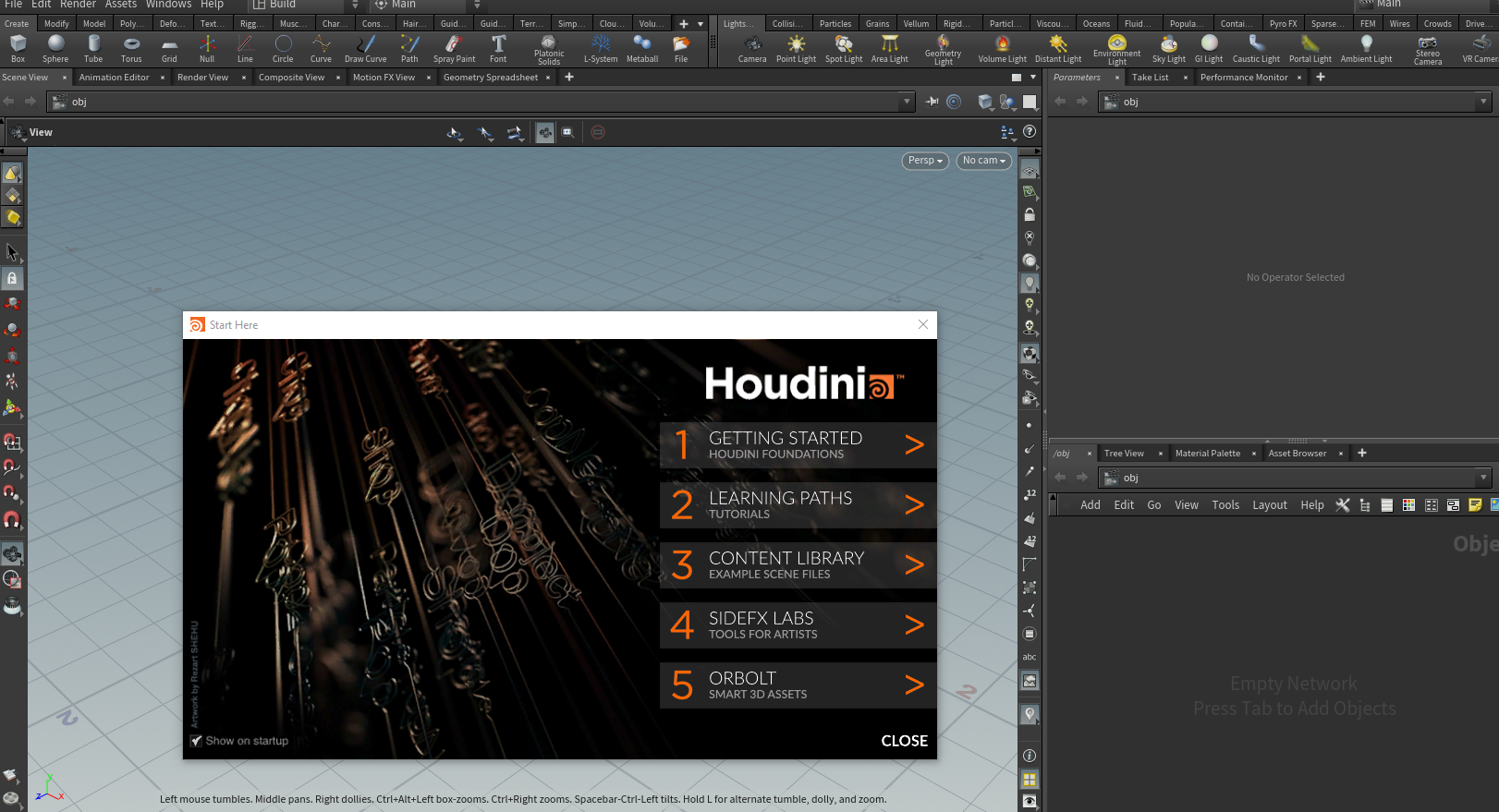Open Content Library example scene files
This screenshot has height=812, width=1499.
pyautogui.click(x=798, y=565)
